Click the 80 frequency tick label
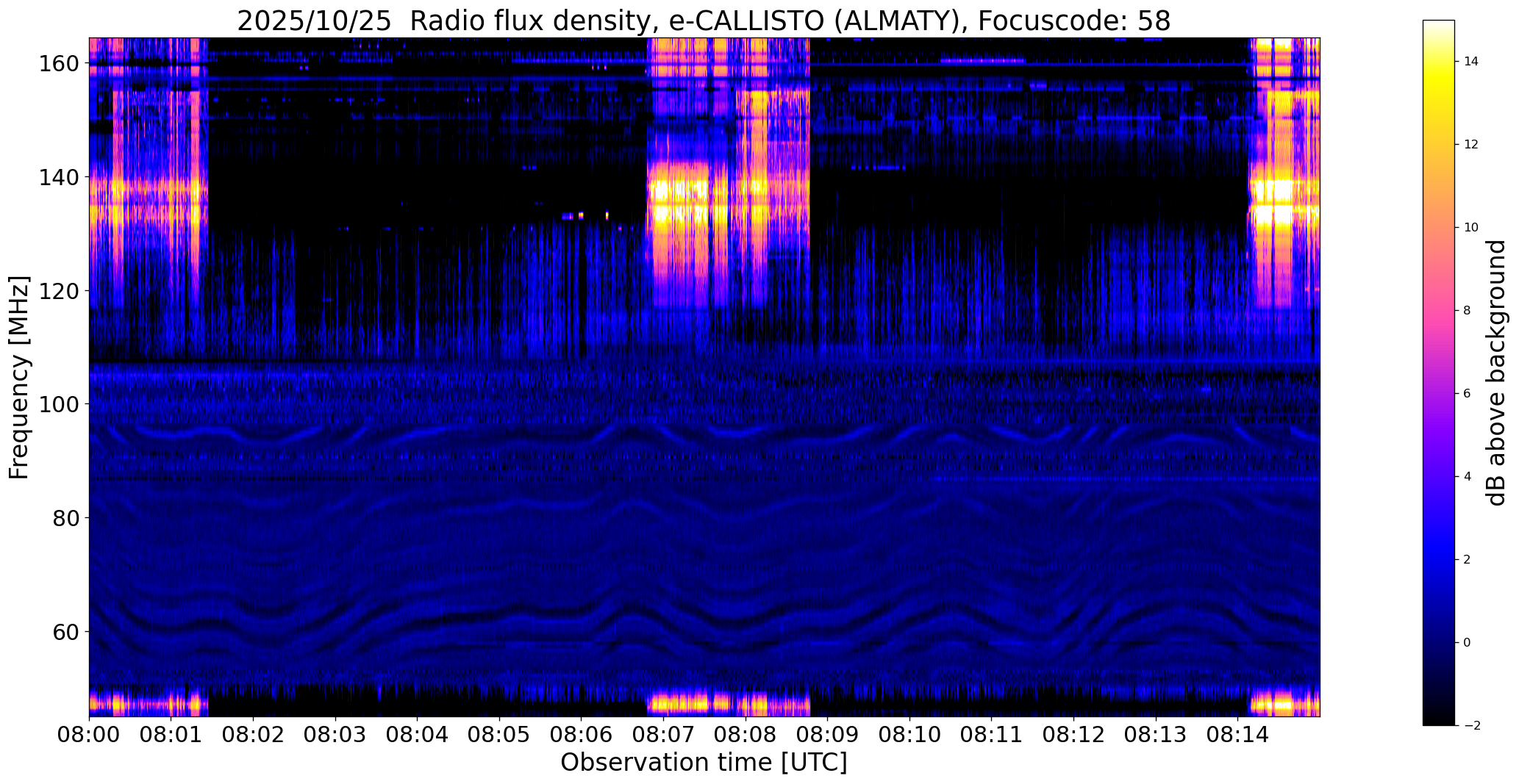 tap(66, 518)
